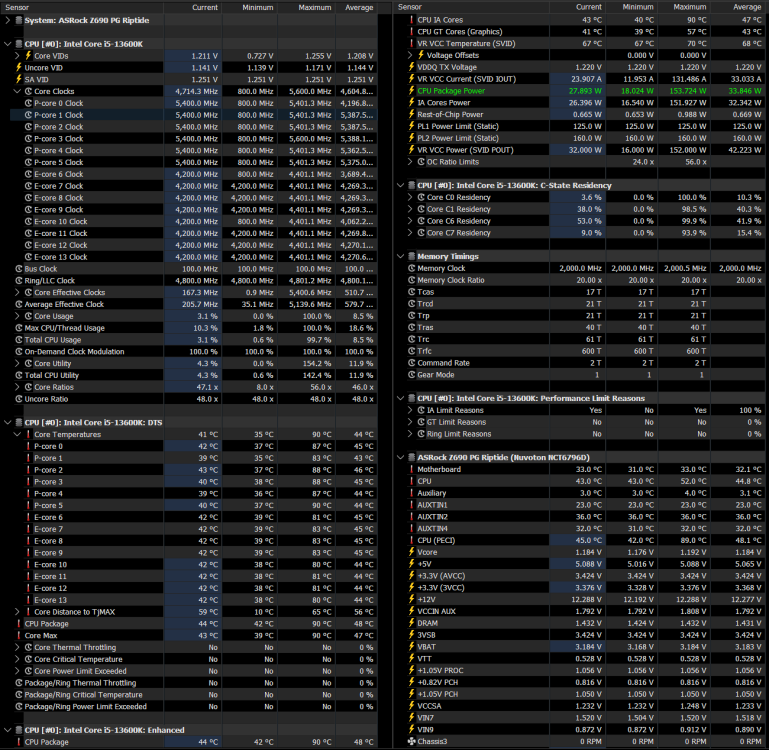Click the lightning icon of CPU Package Power

(411, 90)
